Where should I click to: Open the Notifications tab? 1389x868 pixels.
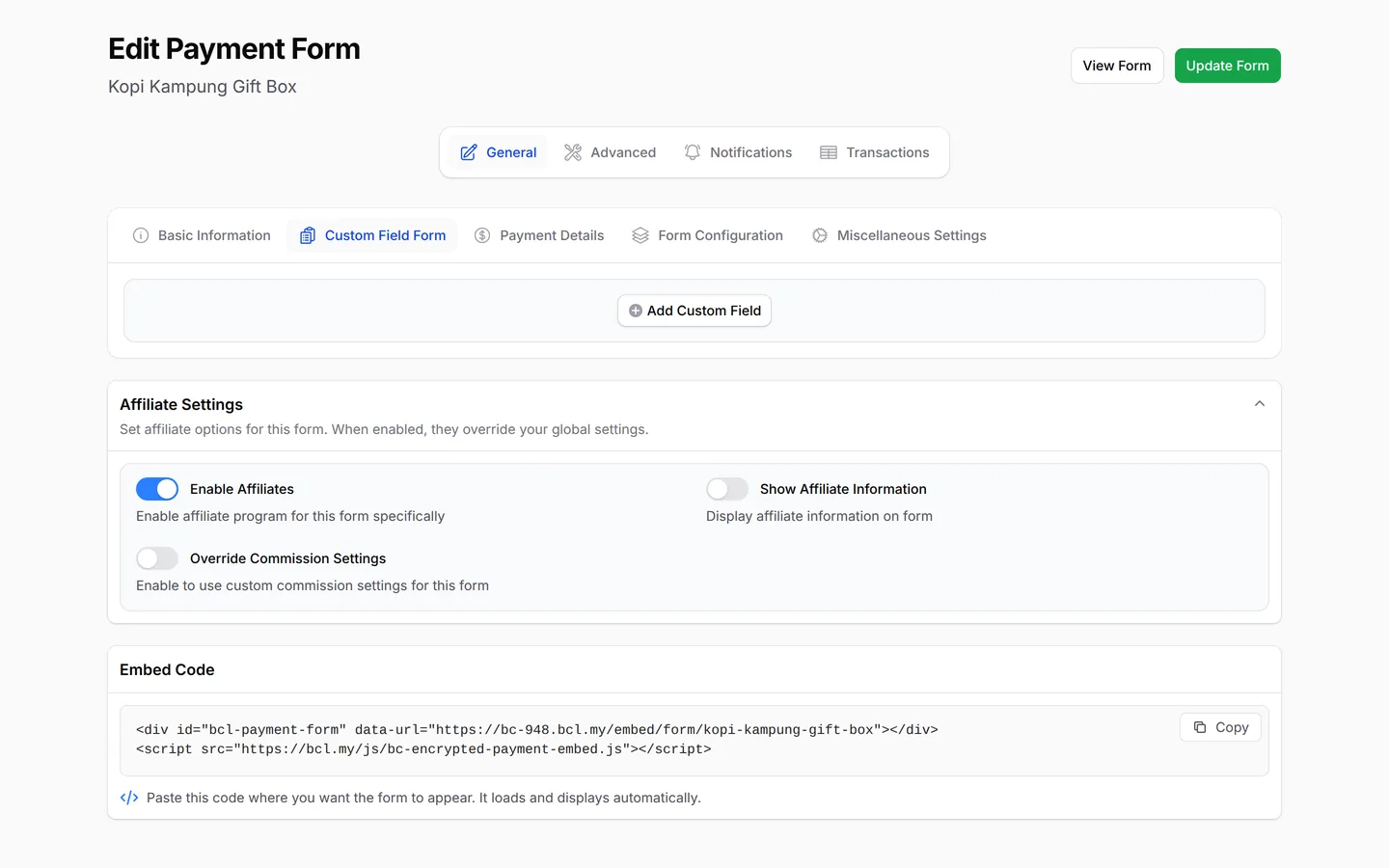(738, 152)
